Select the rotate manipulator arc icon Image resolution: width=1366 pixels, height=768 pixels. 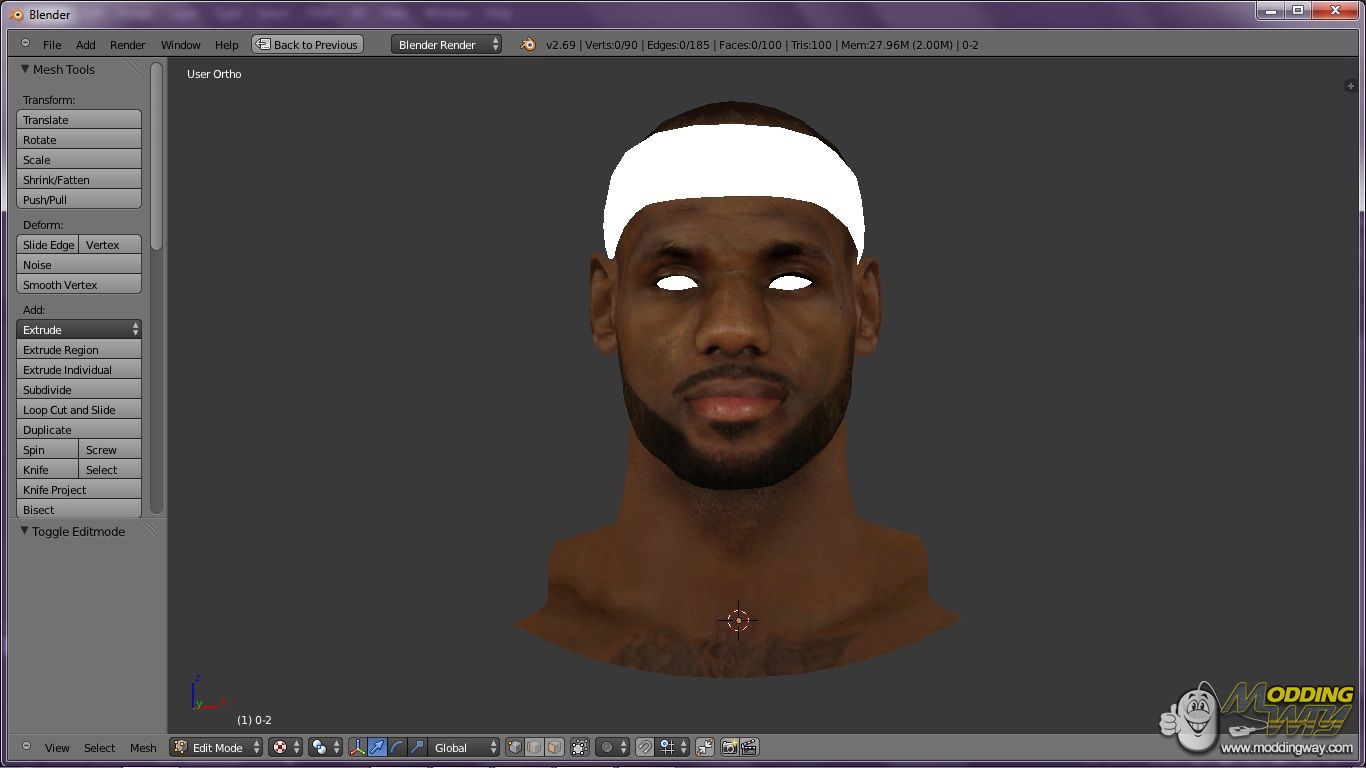click(x=397, y=747)
